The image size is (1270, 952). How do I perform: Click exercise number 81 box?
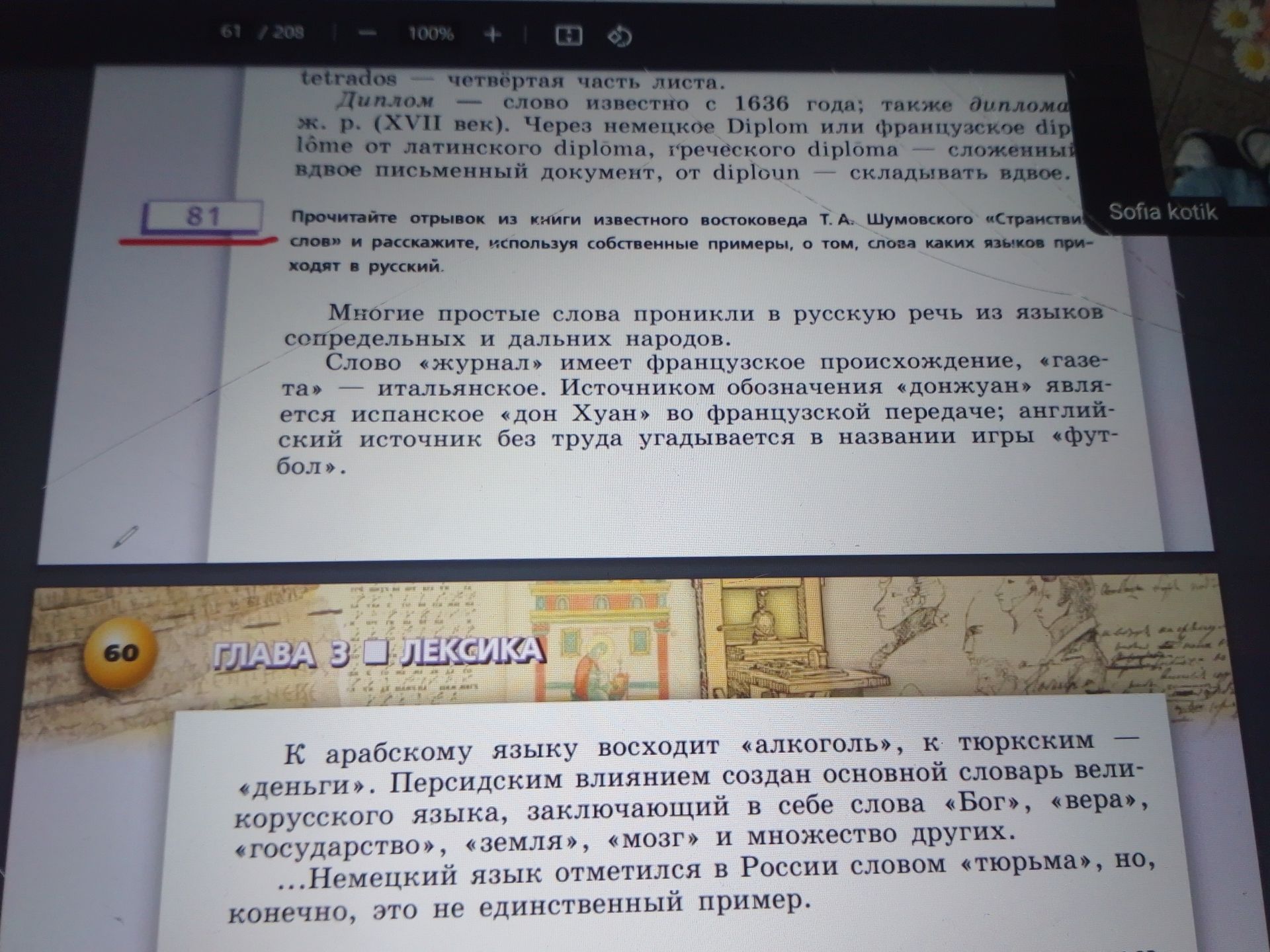tap(202, 216)
